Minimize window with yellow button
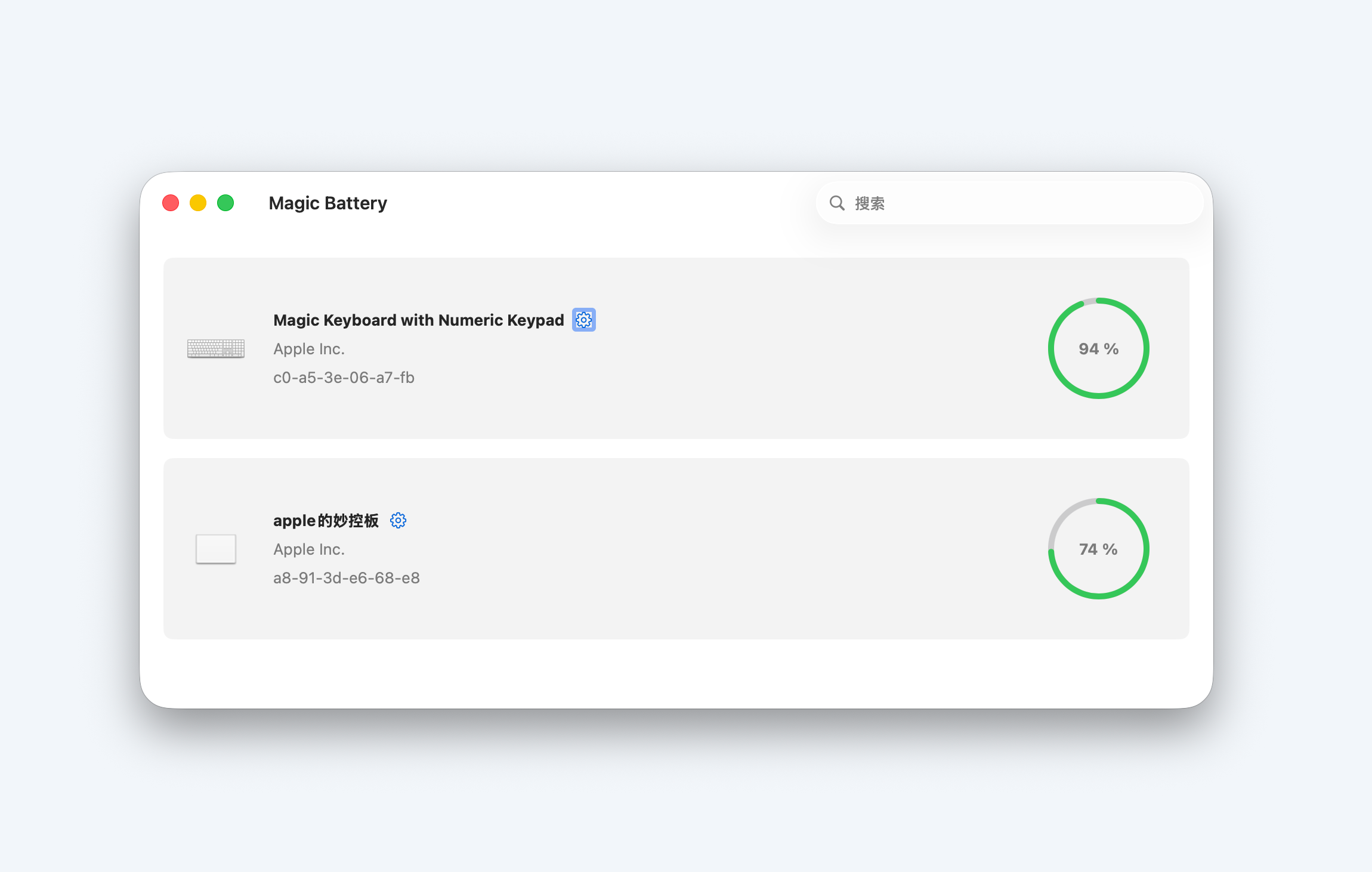Screen dimensions: 1372x872 click(x=198, y=203)
